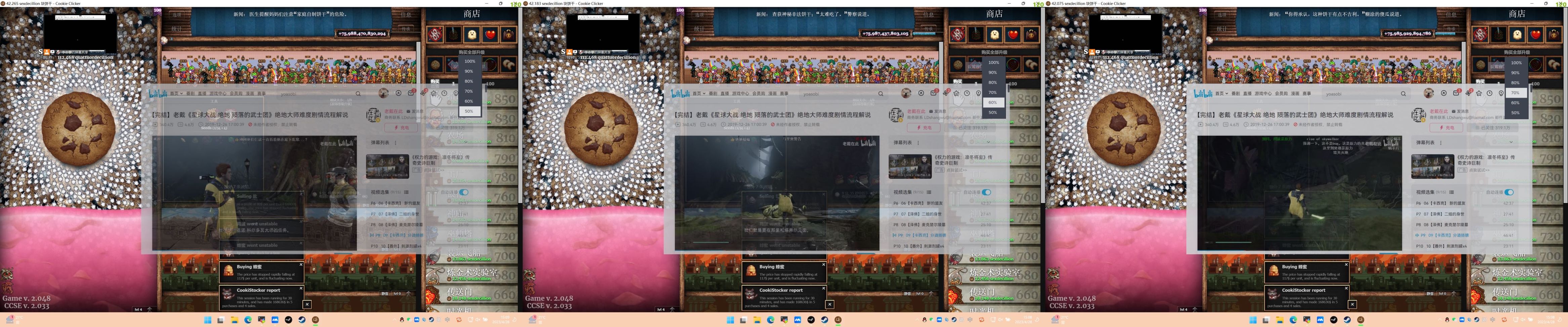Open the history clock icon in the 42.075 window
This screenshot has width=1568, height=327.
pyautogui.click(x=1489, y=93)
